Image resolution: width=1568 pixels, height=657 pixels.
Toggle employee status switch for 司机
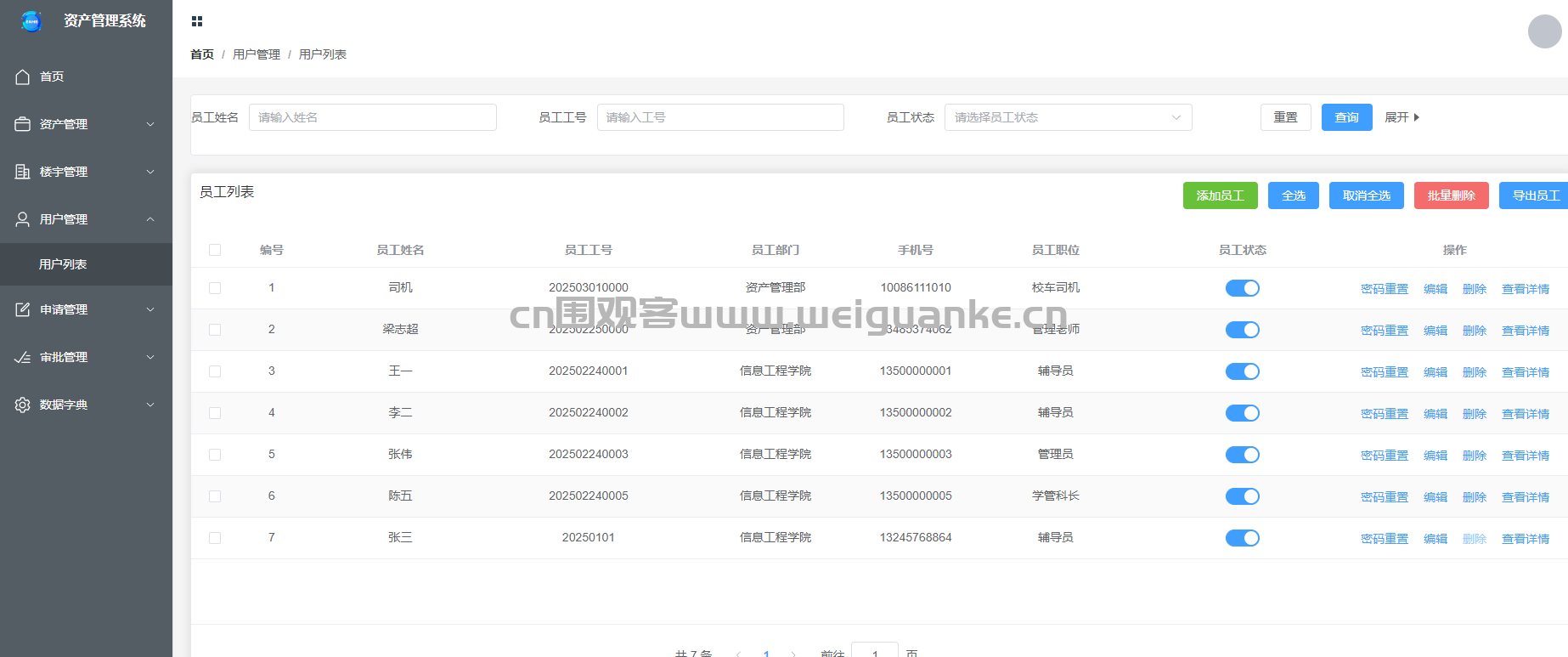pyautogui.click(x=1242, y=288)
